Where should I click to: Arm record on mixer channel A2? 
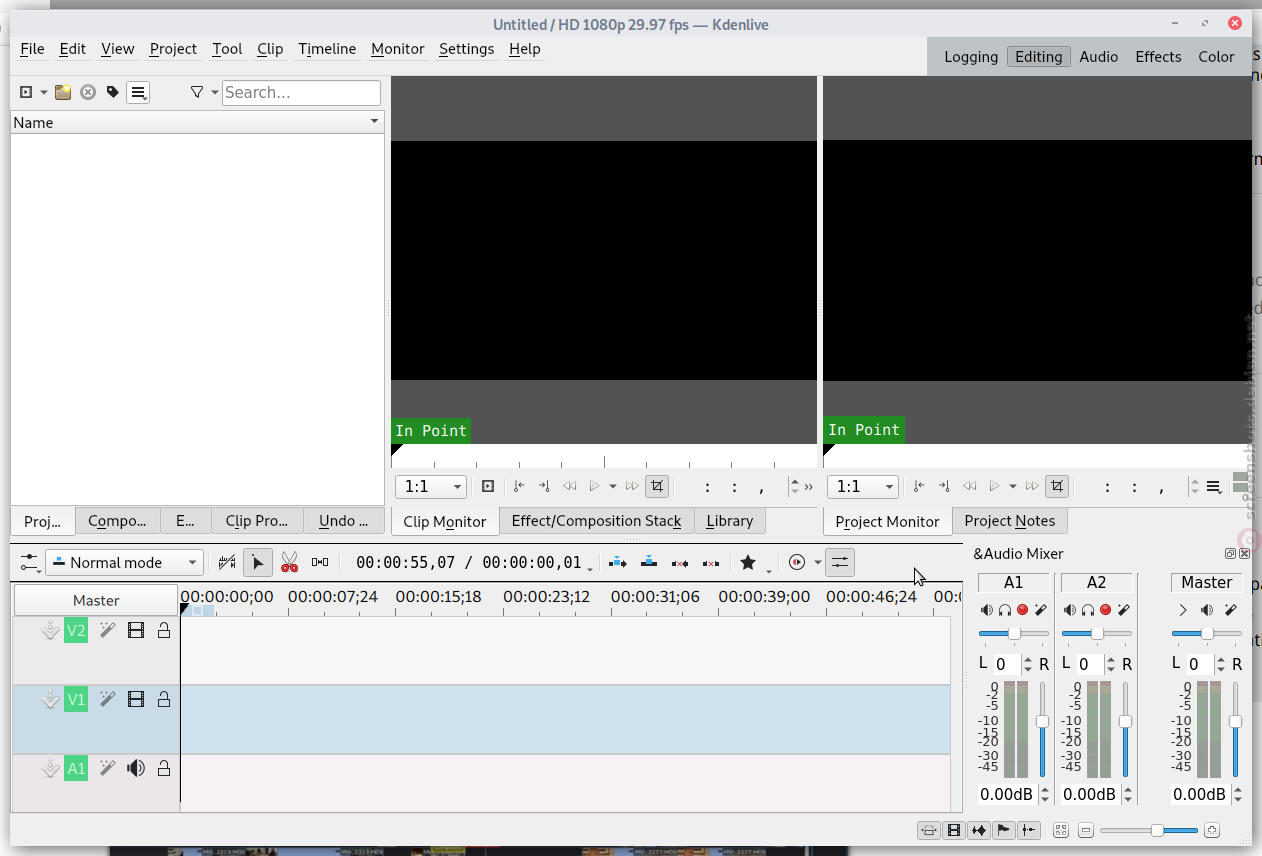[x=1105, y=610]
